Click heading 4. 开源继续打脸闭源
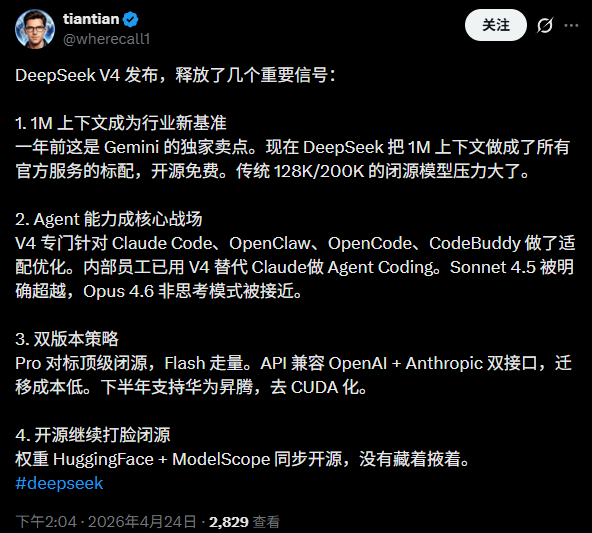The image size is (592, 533). pyautogui.click(x=93, y=435)
